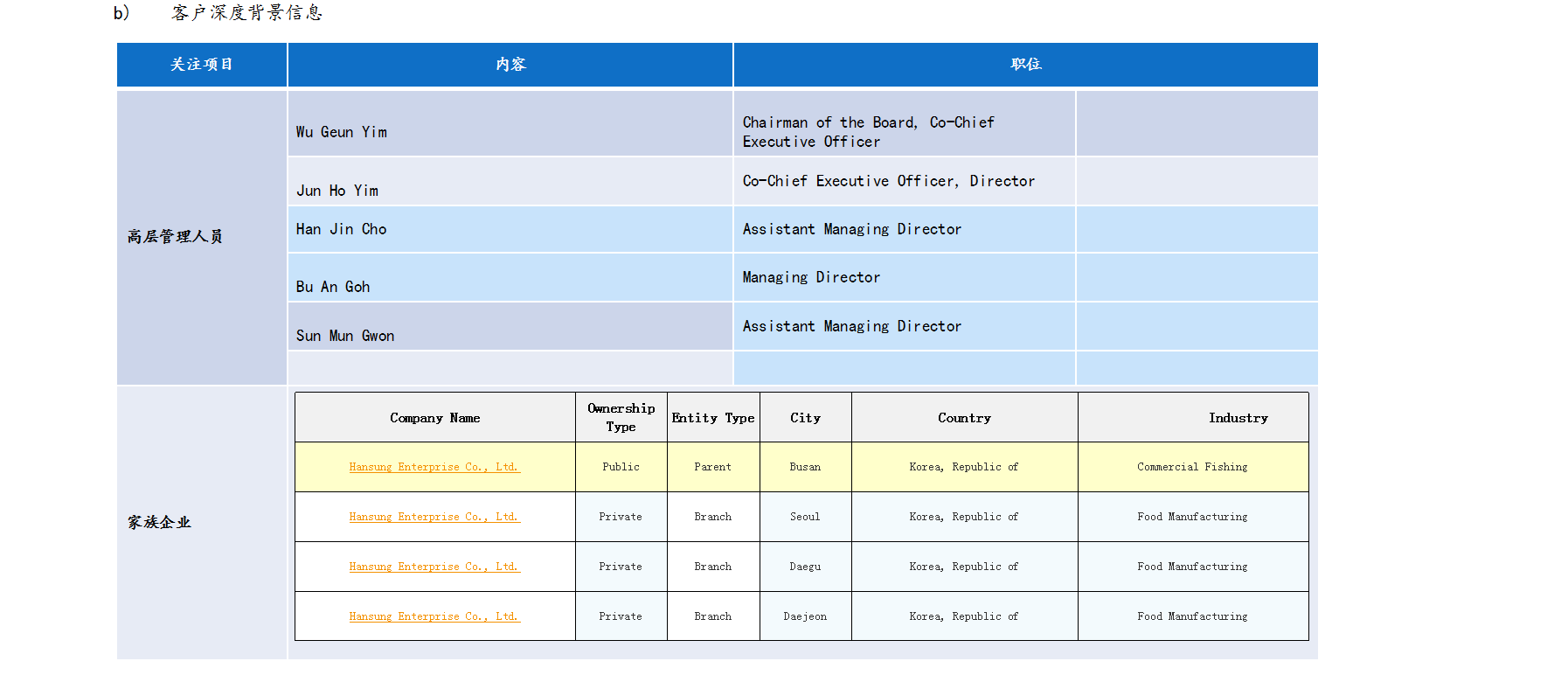1568x675 pixels.
Task: Click the Public ownership cell
Action: point(621,467)
